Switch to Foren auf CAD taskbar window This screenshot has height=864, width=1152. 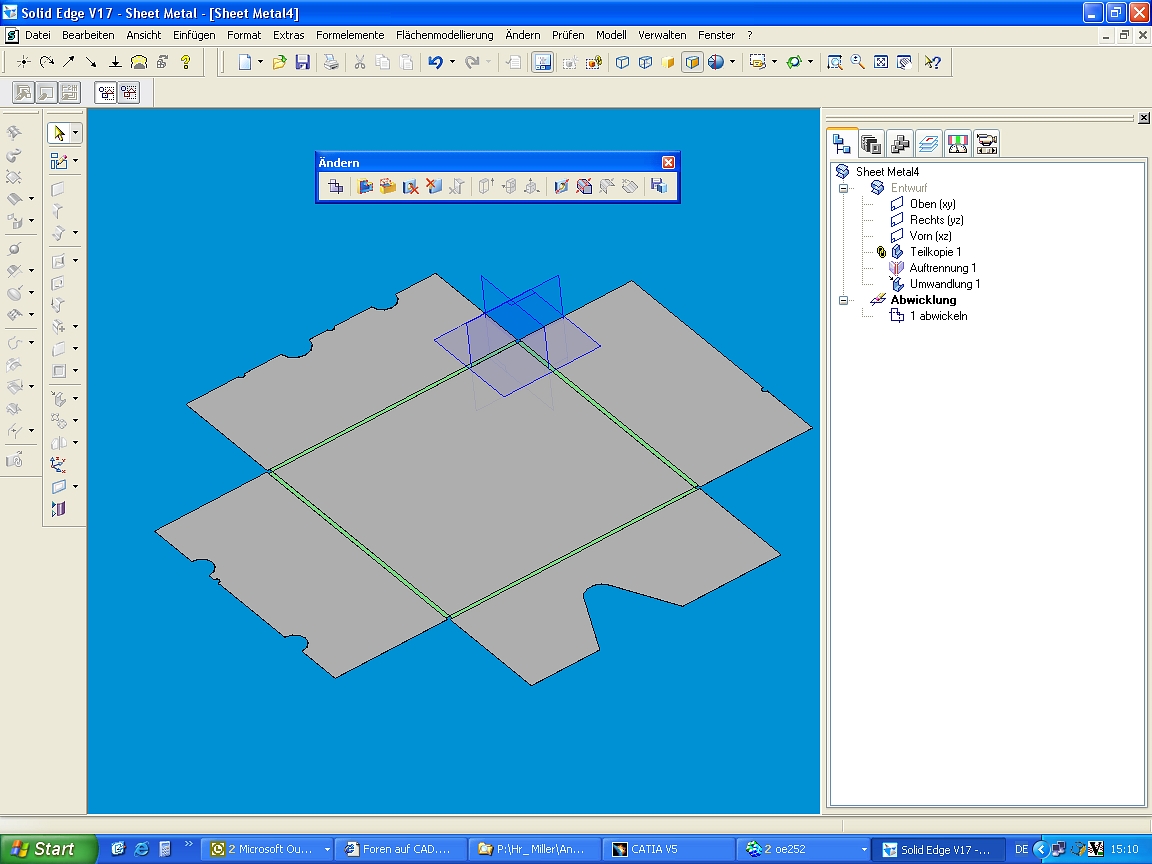coord(401,849)
